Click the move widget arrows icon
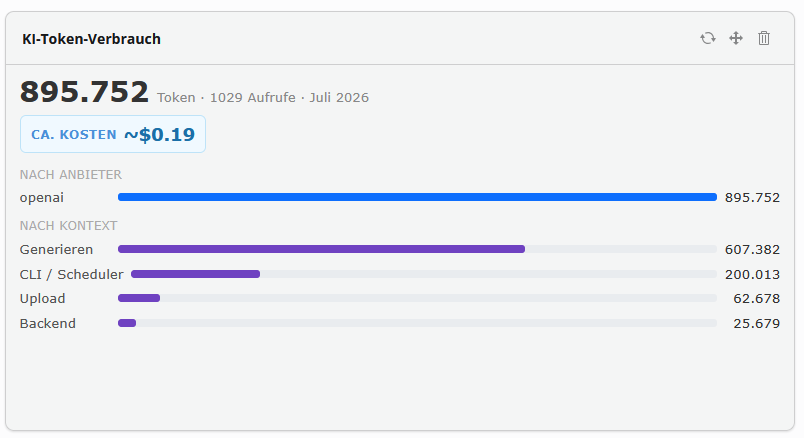 (736, 38)
